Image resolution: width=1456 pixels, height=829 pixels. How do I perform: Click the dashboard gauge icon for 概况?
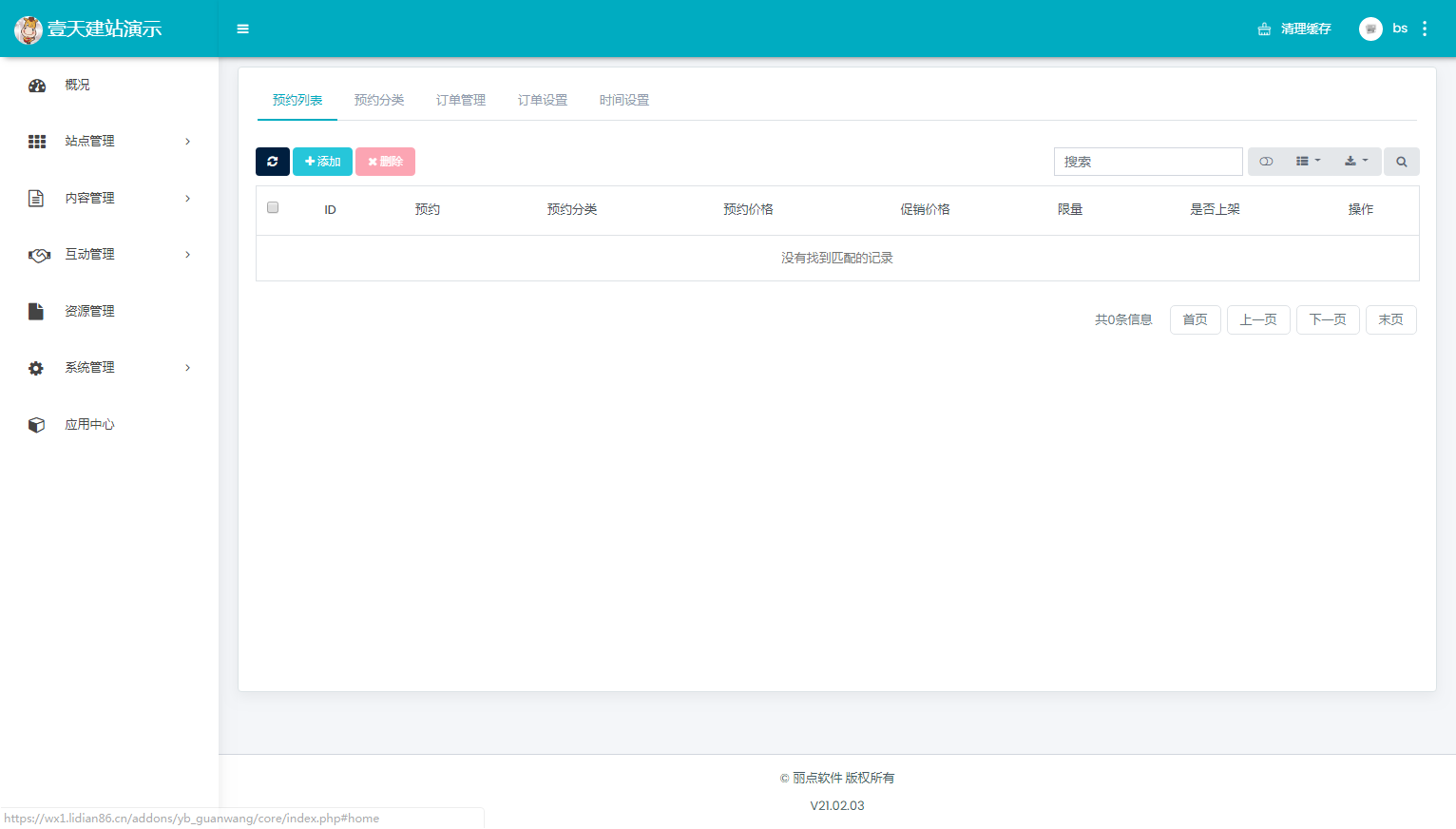[37, 86]
